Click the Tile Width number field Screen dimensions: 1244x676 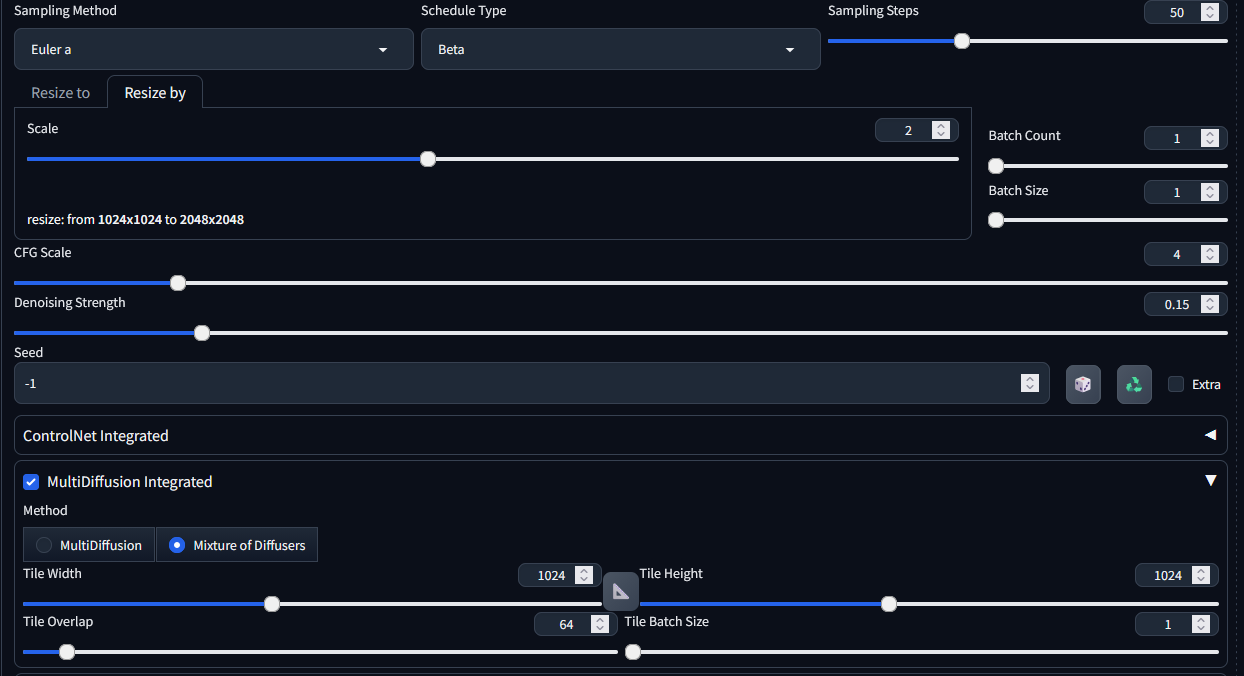559,575
